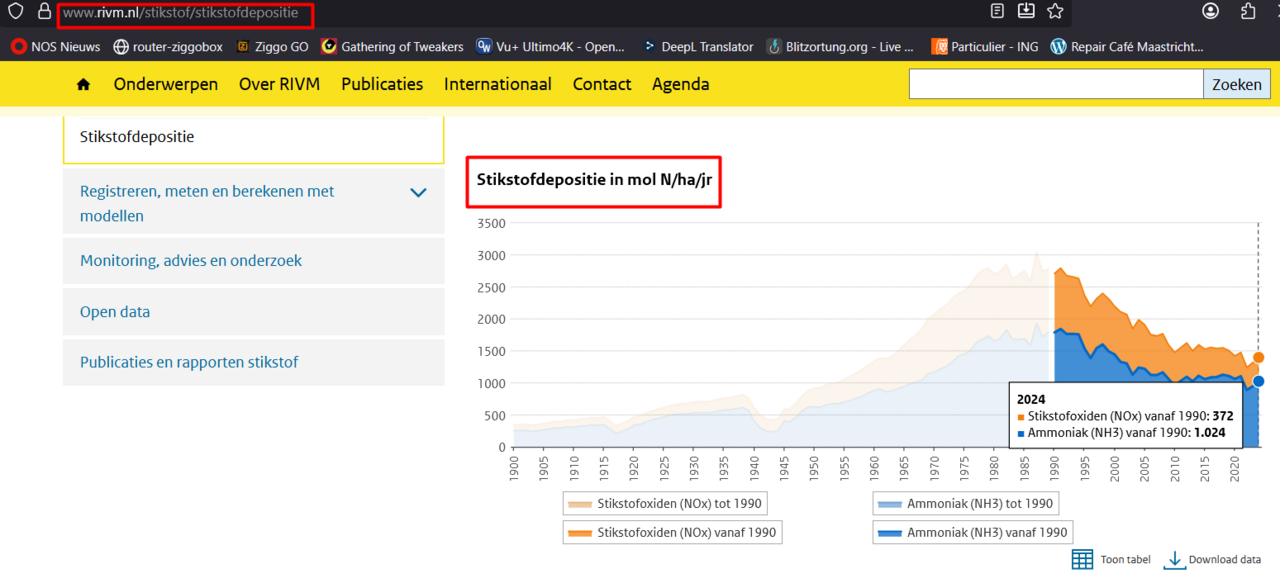Click the Zoeken search button

[1236, 85]
